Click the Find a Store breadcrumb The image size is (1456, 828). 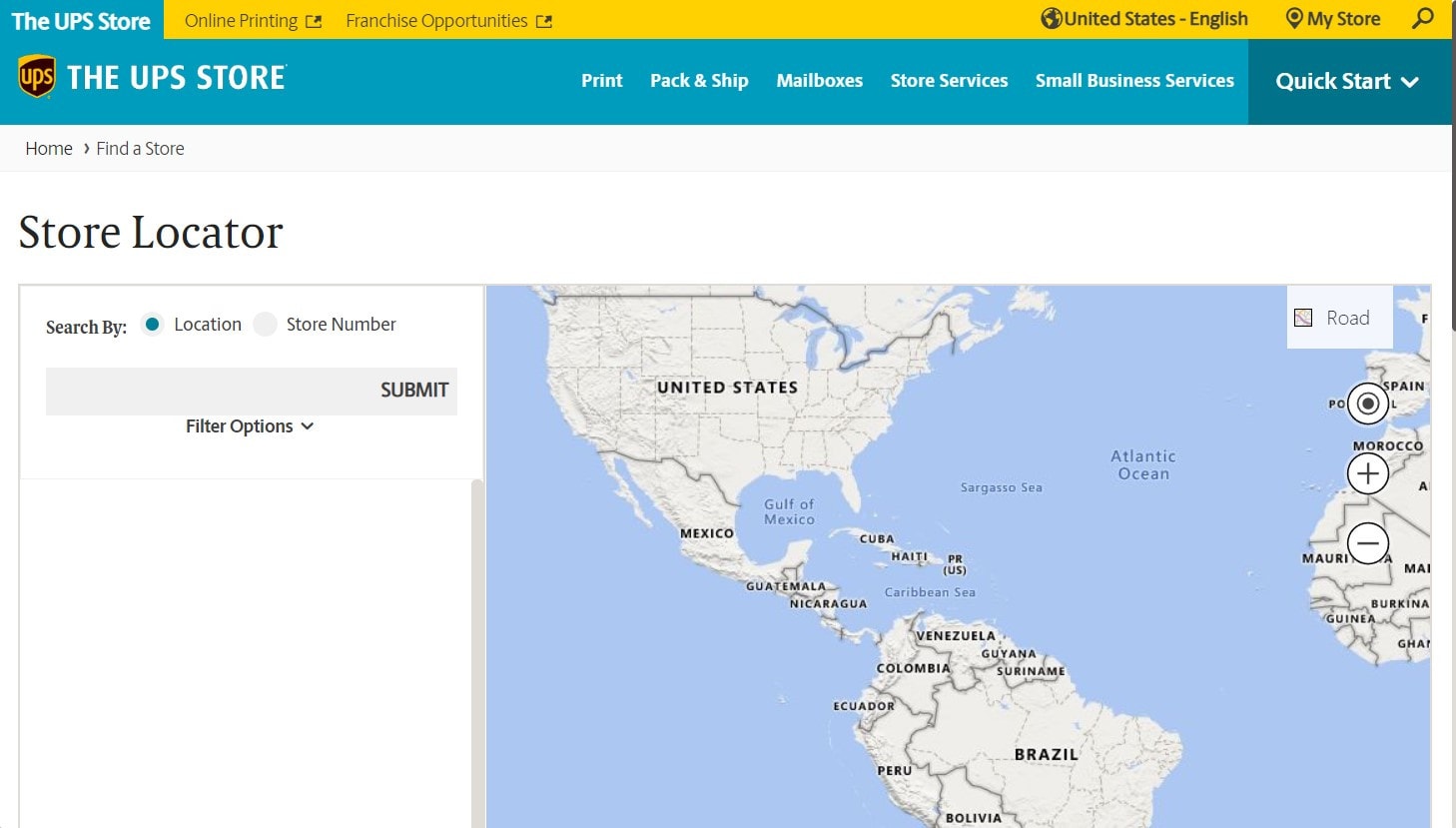coord(140,149)
